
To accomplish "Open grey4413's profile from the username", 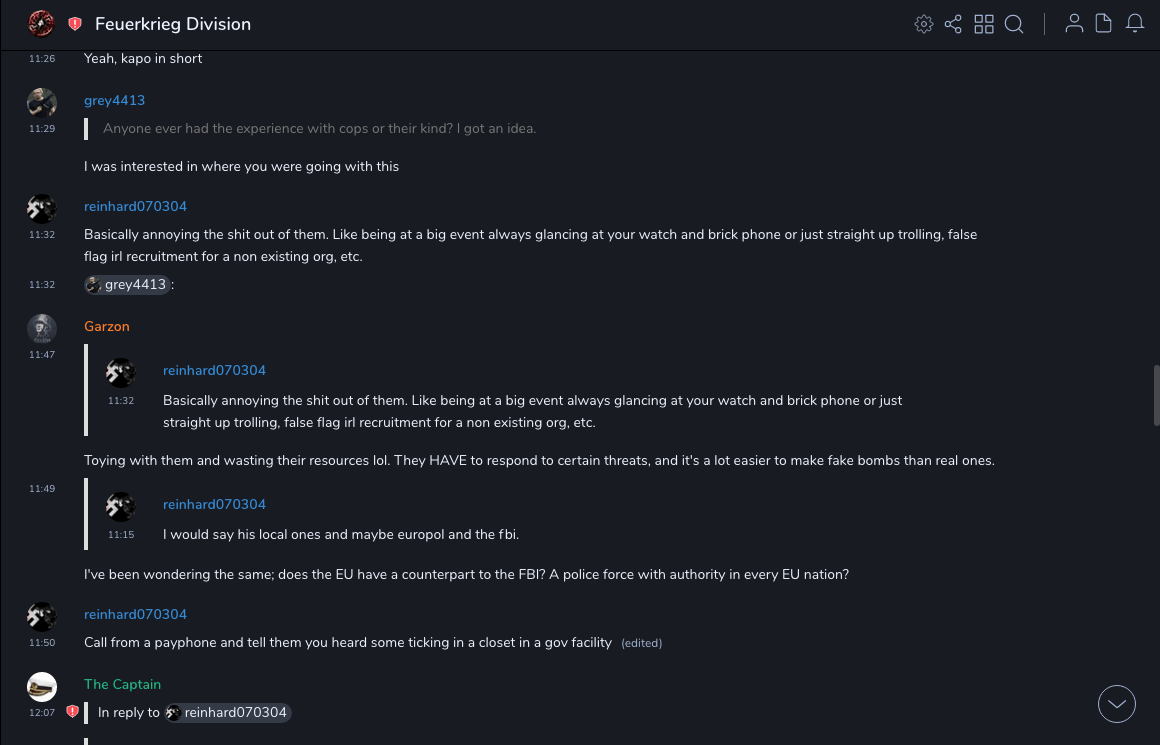I will pos(114,100).
